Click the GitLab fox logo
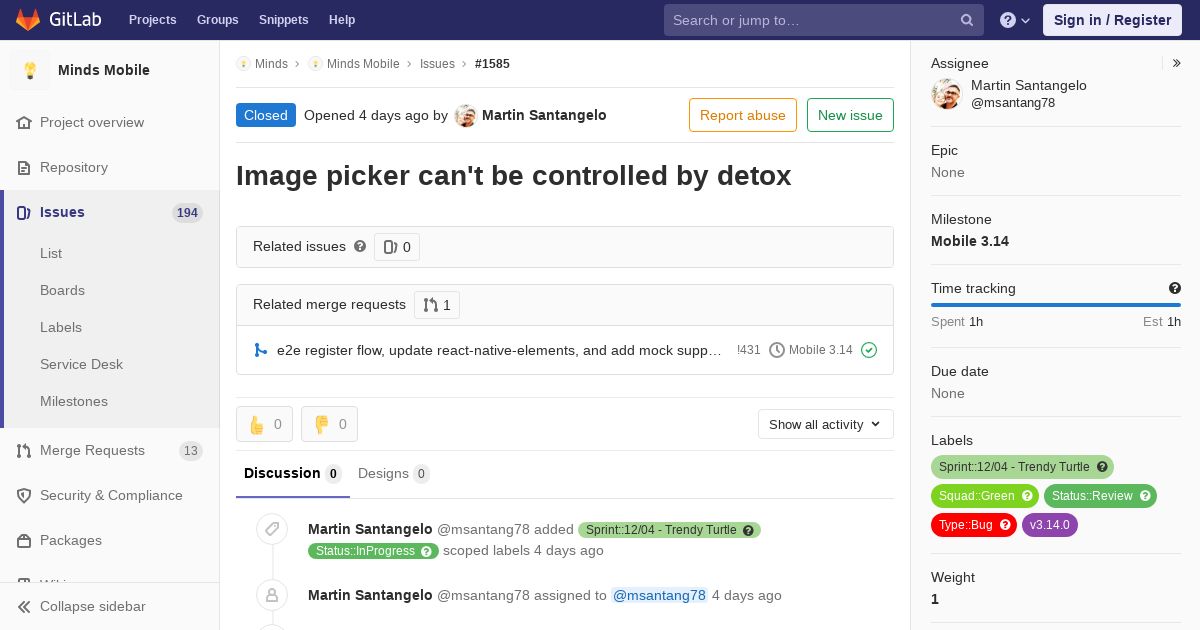Screen dimensions: 1200x630 pyautogui.click(x=28, y=19)
